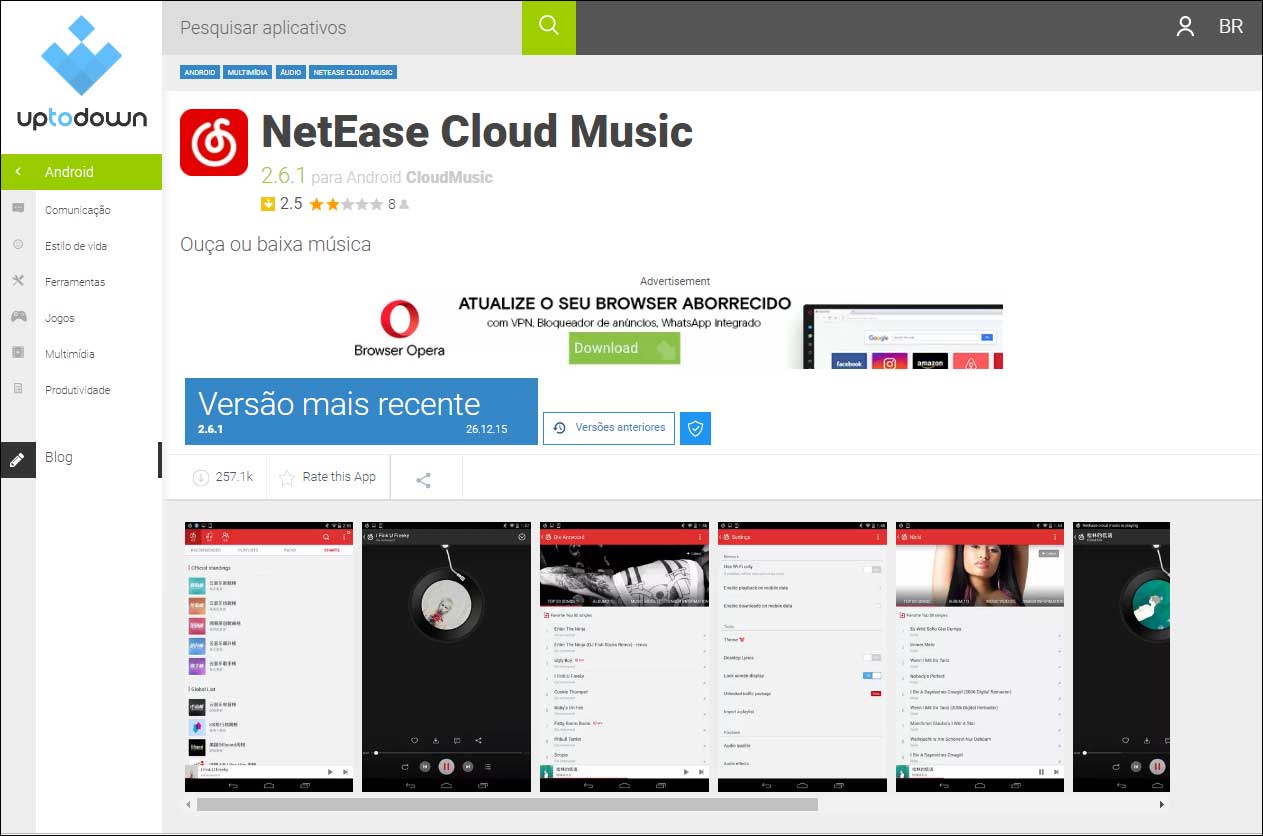This screenshot has width=1263, height=836.
Task: Click the Opera ad headline
Action: click(x=625, y=303)
